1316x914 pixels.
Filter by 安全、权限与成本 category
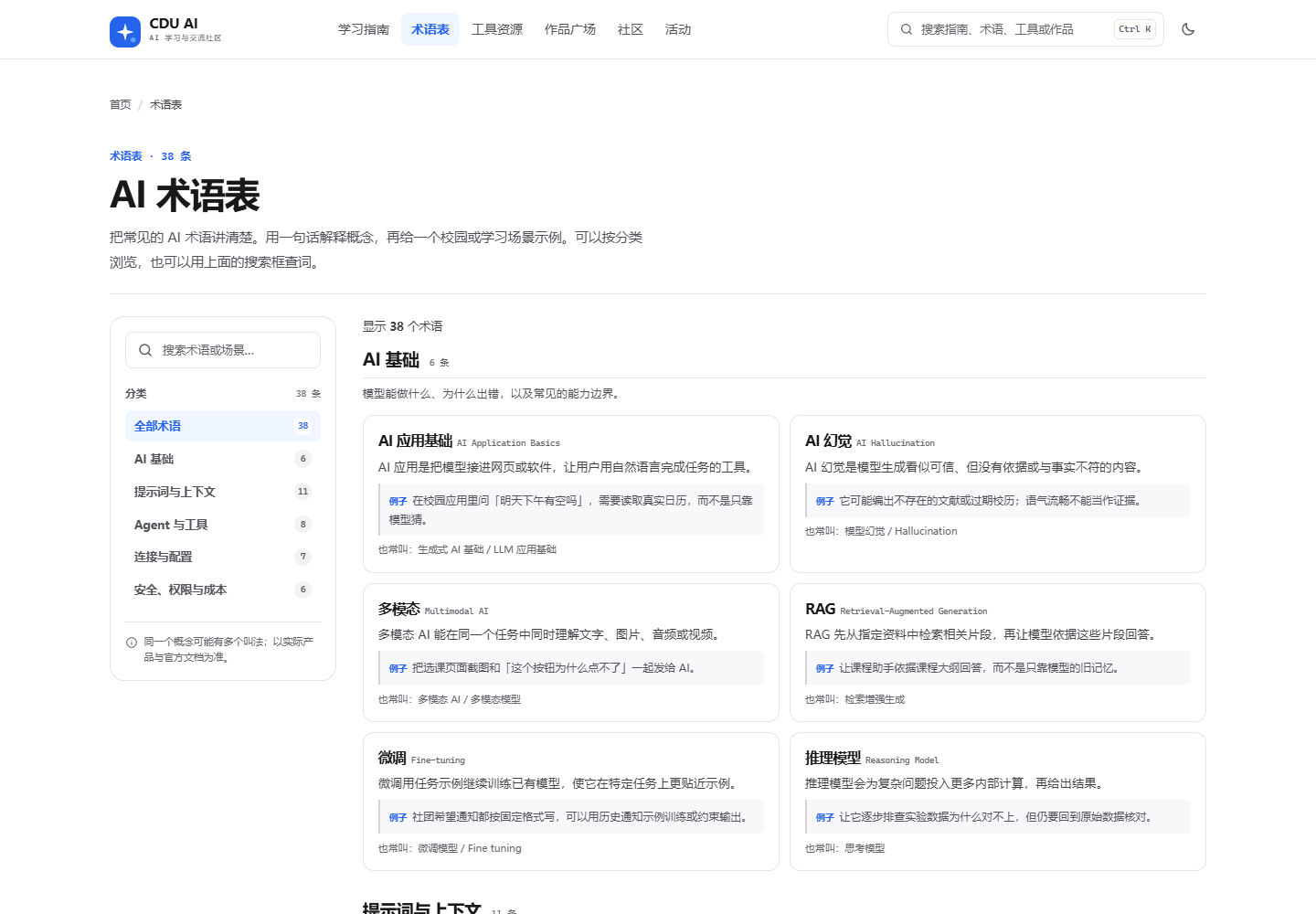pyautogui.click(x=223, y=590)
